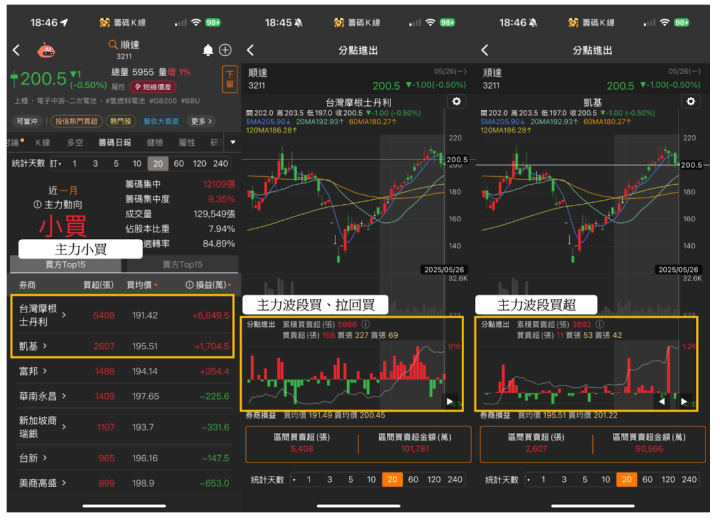The height and width of the screenshot is (523, 720).
Task: Tap the price alert bell icon
Action: [208, 50]
